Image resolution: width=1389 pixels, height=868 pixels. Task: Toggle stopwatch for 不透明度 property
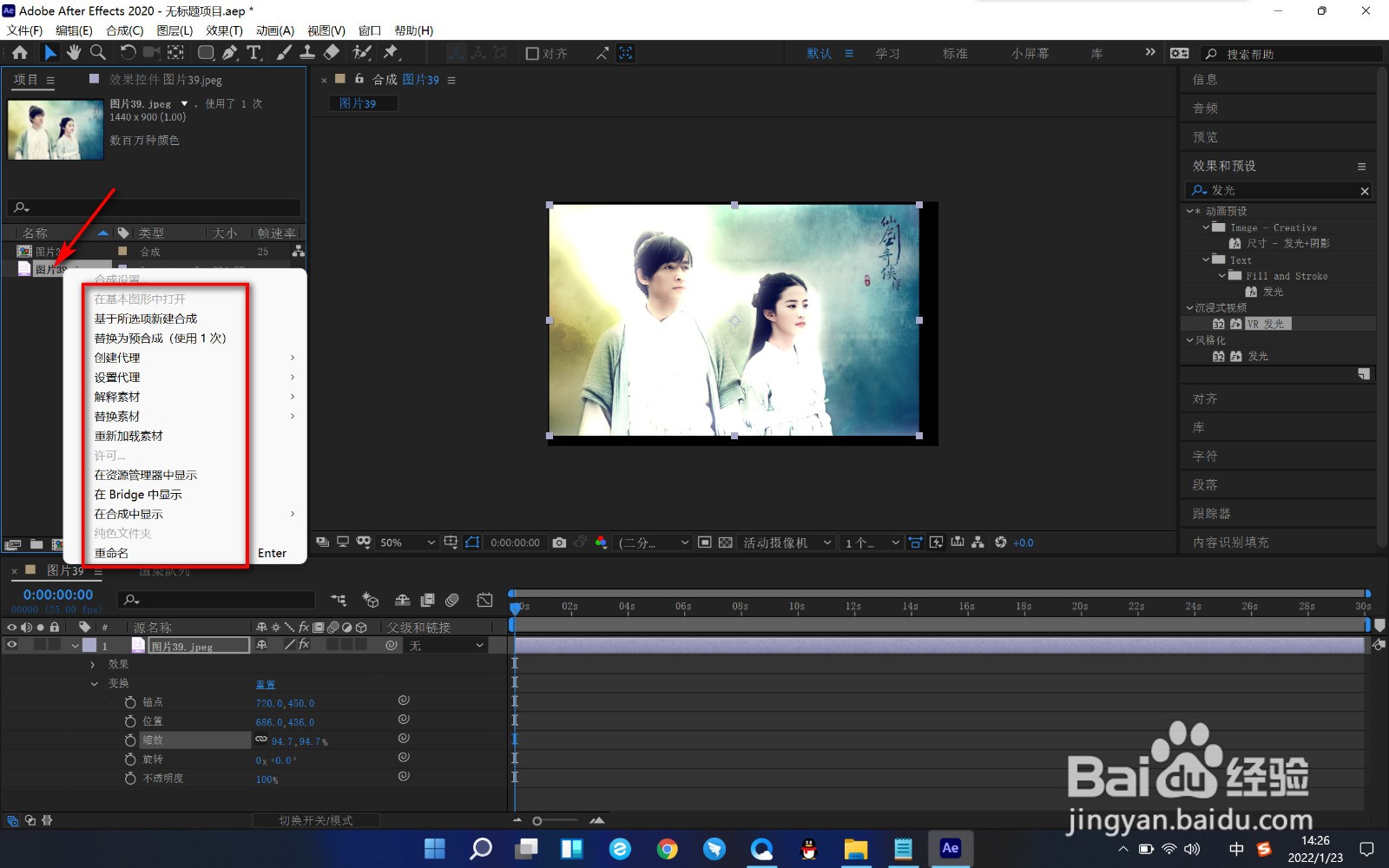click(x=130, y=779)
